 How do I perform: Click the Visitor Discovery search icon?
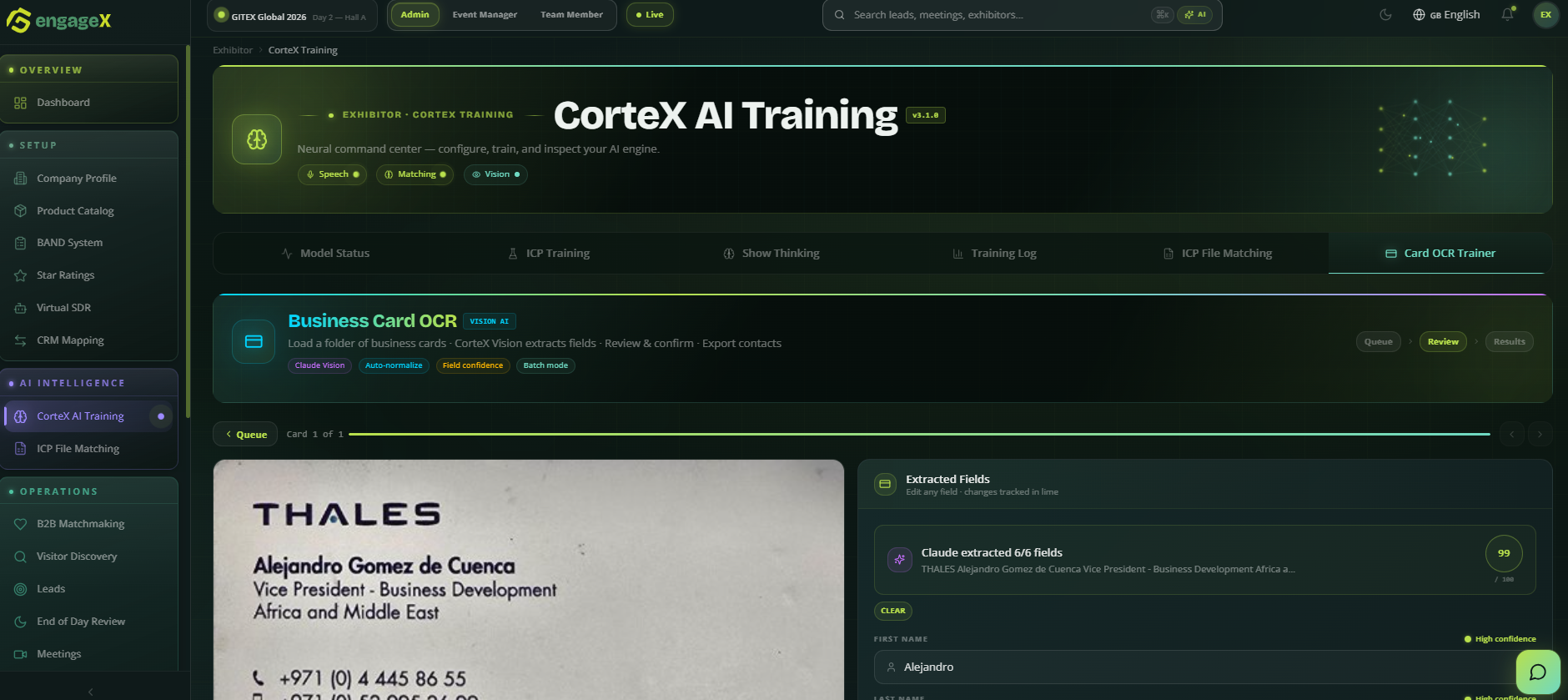click(20, 556)
